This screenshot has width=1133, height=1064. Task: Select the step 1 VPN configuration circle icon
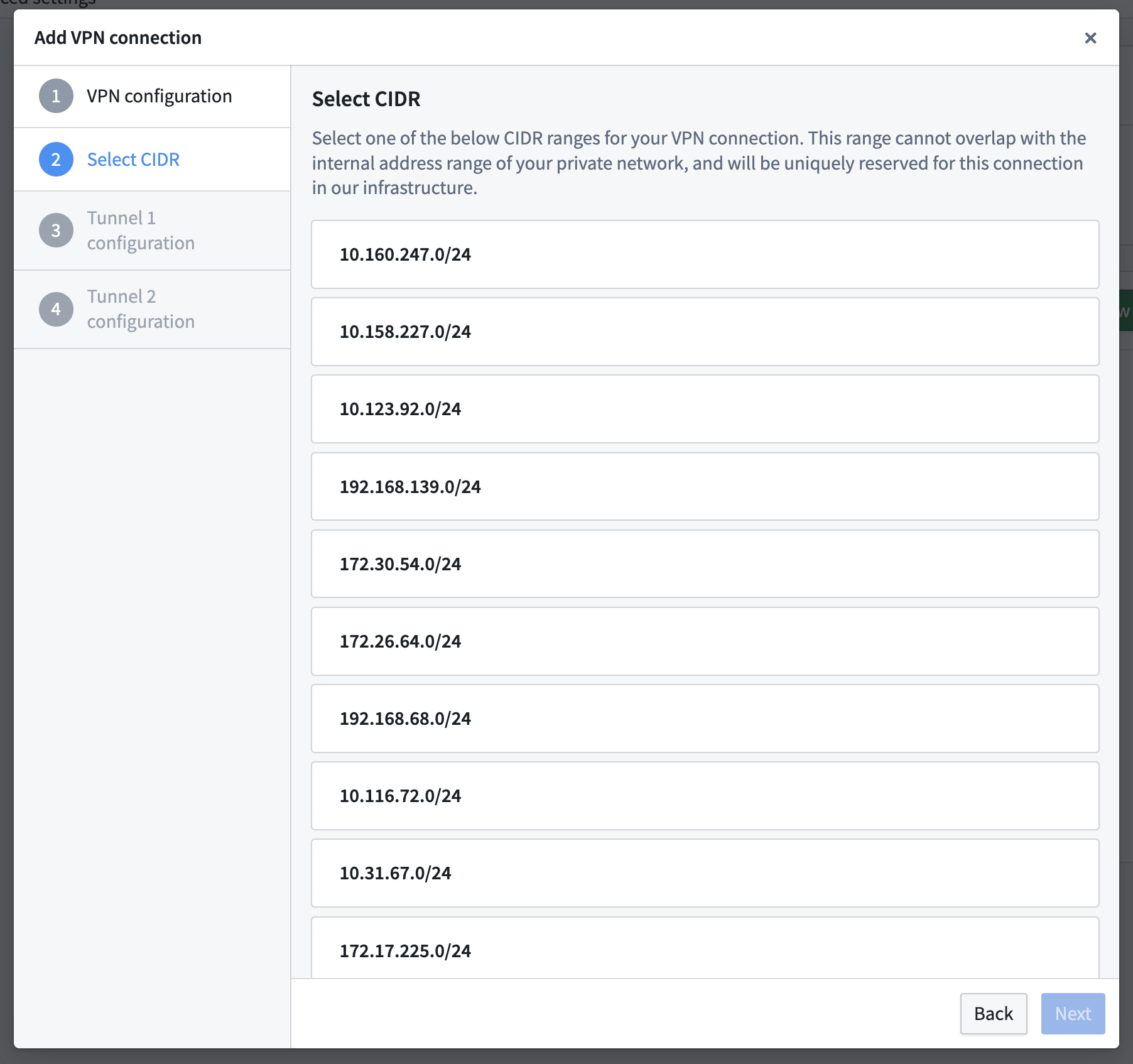pos(56,96)
